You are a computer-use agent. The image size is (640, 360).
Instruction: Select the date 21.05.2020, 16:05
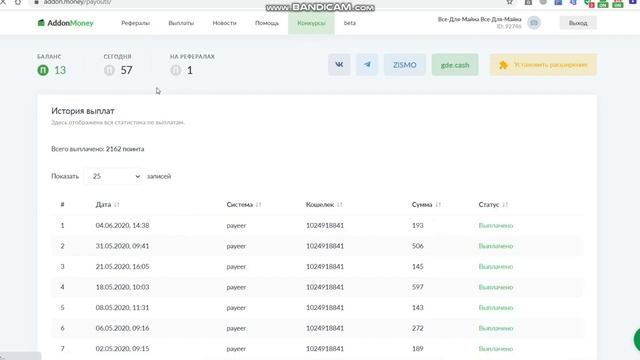tap(122, 267)
